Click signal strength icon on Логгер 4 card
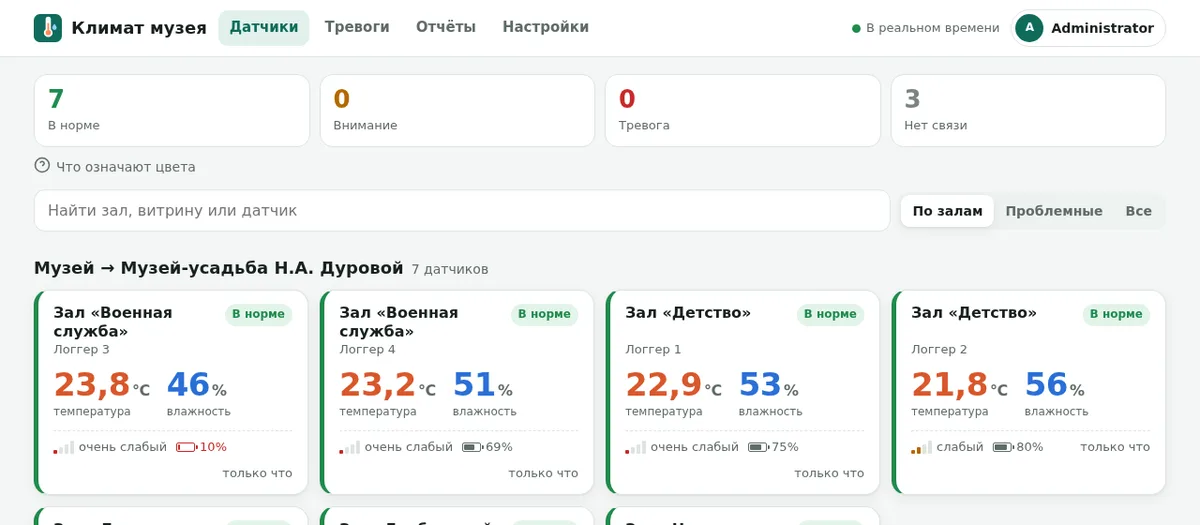The height and width of the screenshot is (525, 1200). pos(349,447)
